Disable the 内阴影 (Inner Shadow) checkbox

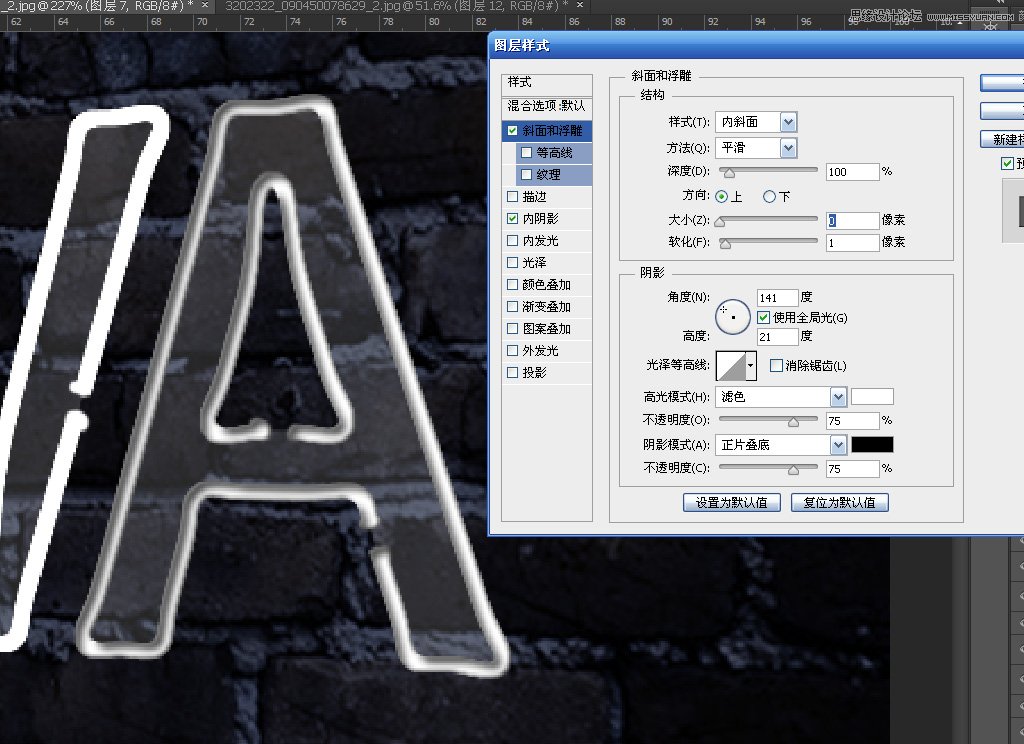pyautogui.click(x=513, y=219)
